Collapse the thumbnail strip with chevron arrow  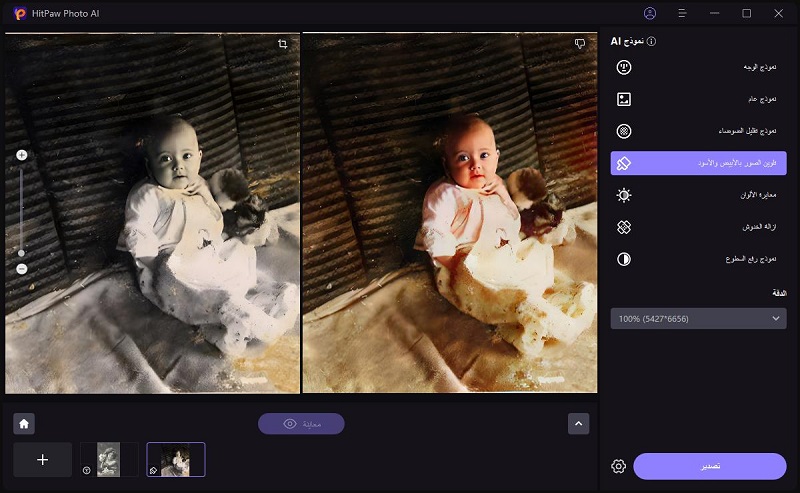click(578, 424)
